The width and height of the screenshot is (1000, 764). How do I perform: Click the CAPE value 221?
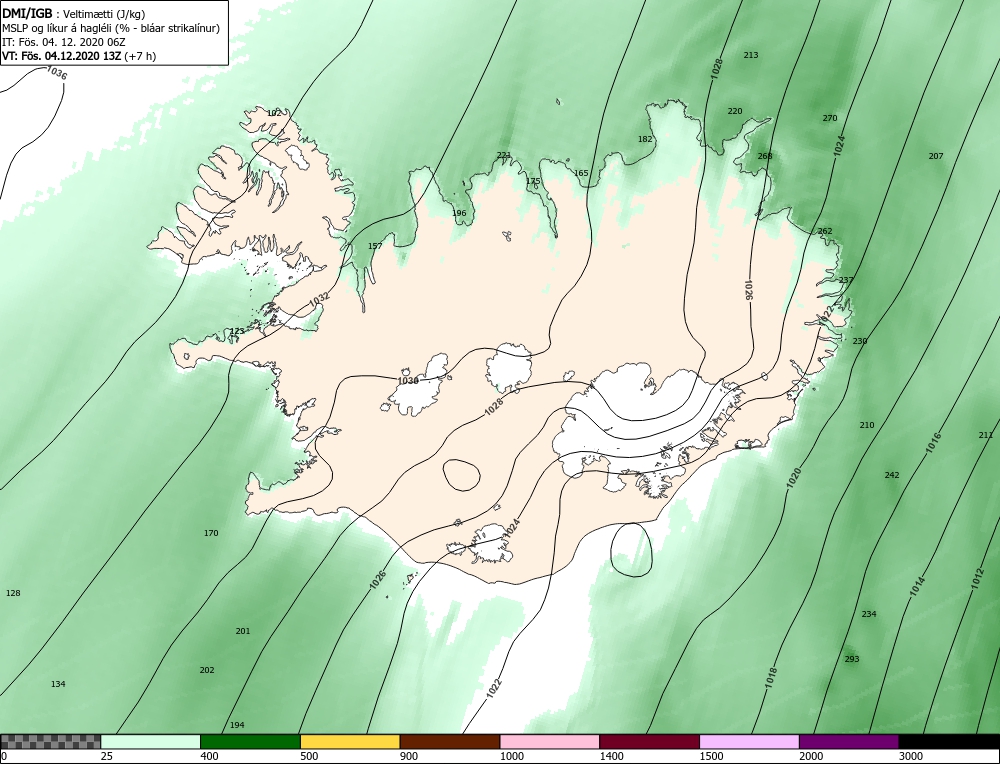pos(504,155)
